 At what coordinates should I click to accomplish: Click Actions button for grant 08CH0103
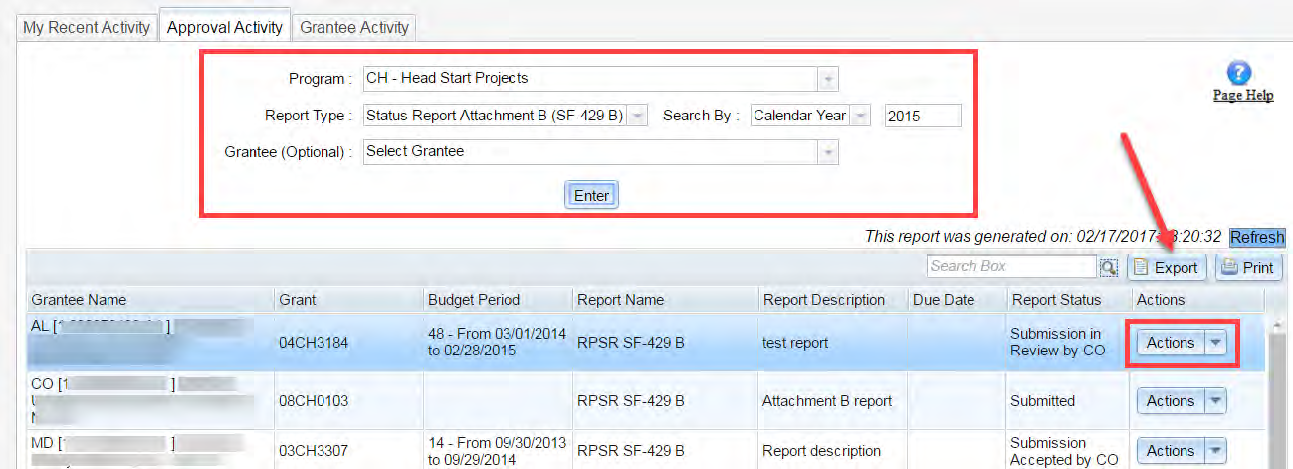[x=1170, y=401]
